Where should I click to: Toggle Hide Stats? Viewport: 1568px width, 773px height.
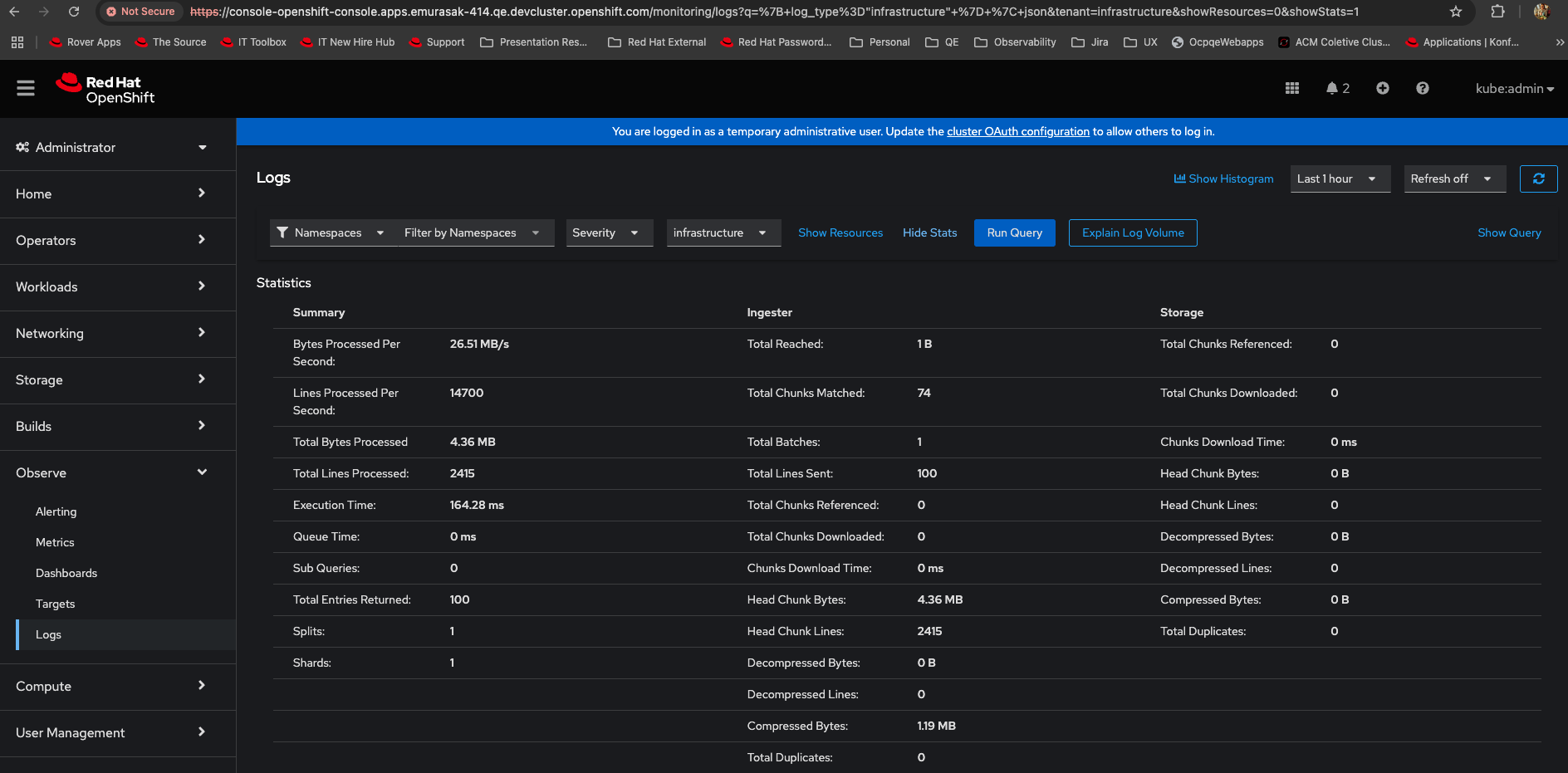click(x=929, y=232)
